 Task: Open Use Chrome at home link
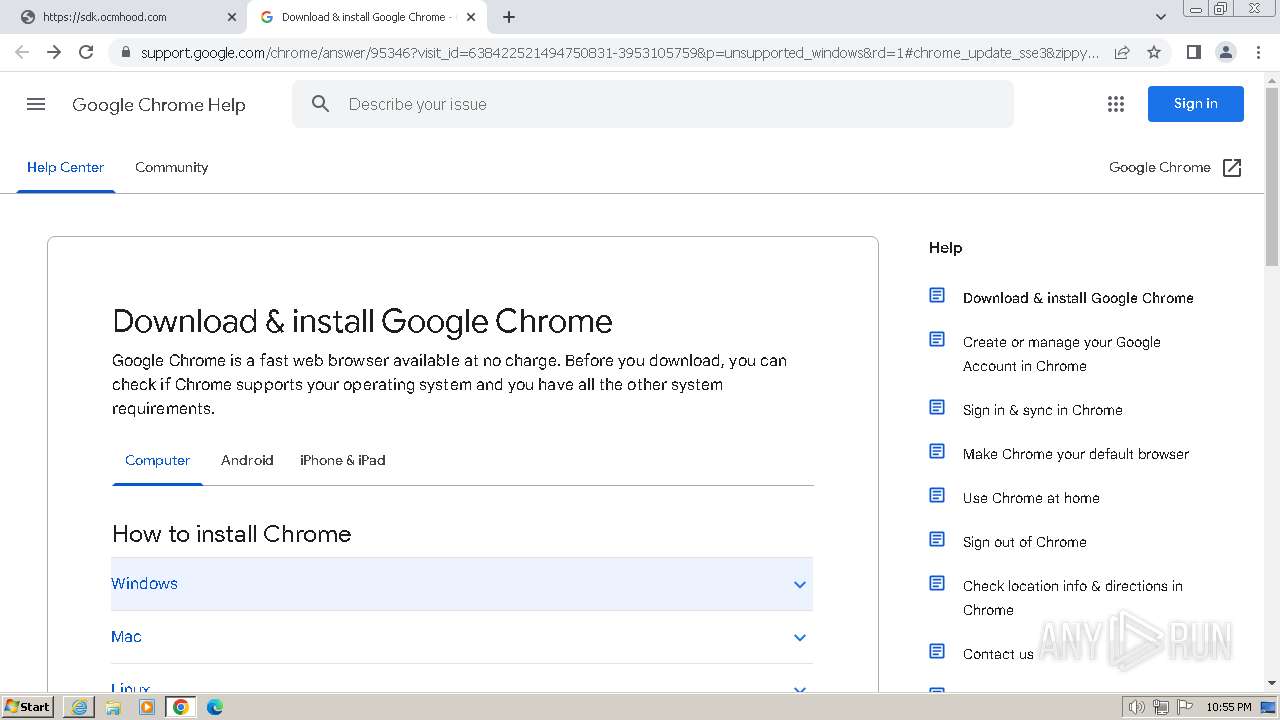click(x=1031, y=498)
